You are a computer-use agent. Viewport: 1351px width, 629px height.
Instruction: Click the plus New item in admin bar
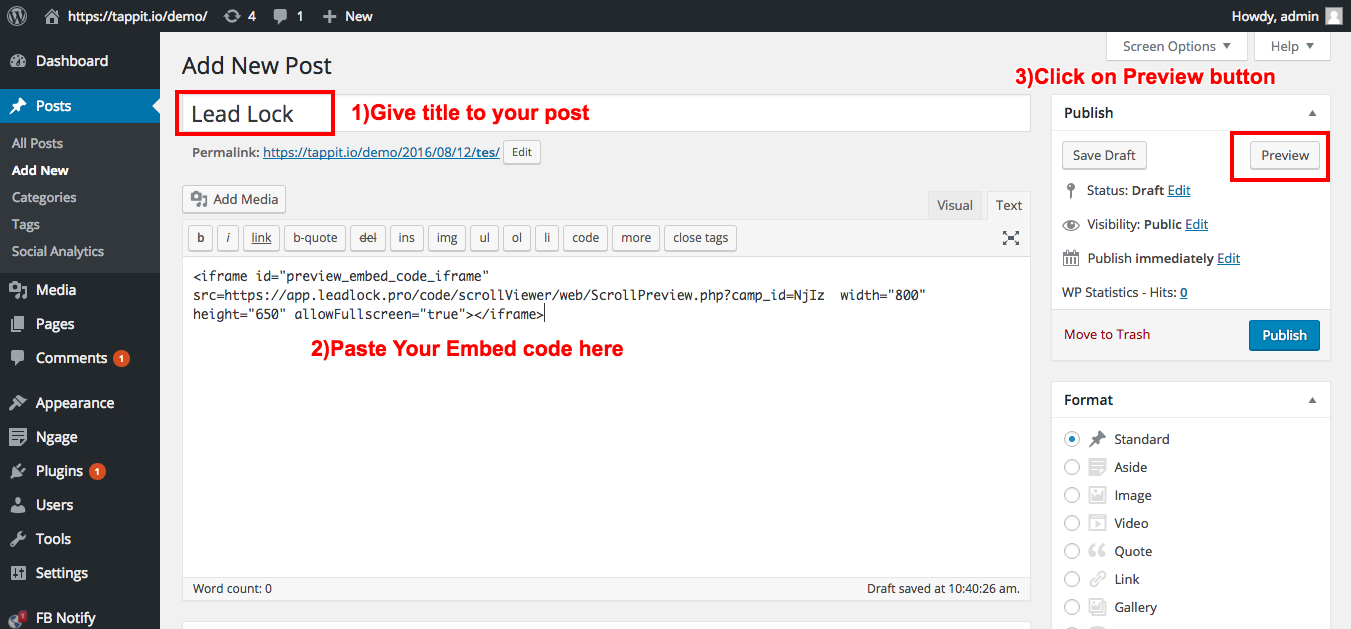pyautogui.click(x=347, y=16)
